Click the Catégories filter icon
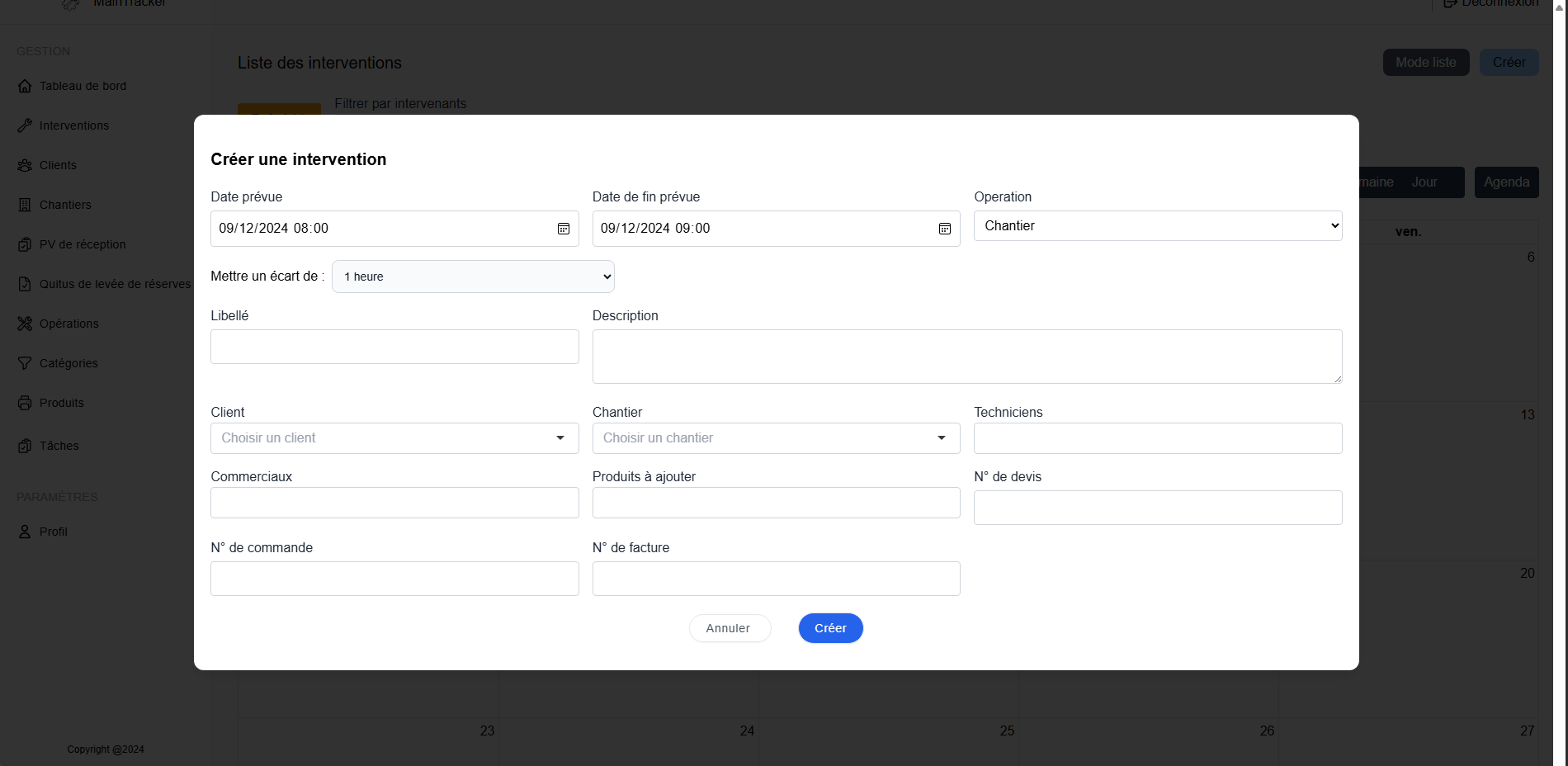The width and height of the screenshot is (1568, 766). [x=25, y=363]
